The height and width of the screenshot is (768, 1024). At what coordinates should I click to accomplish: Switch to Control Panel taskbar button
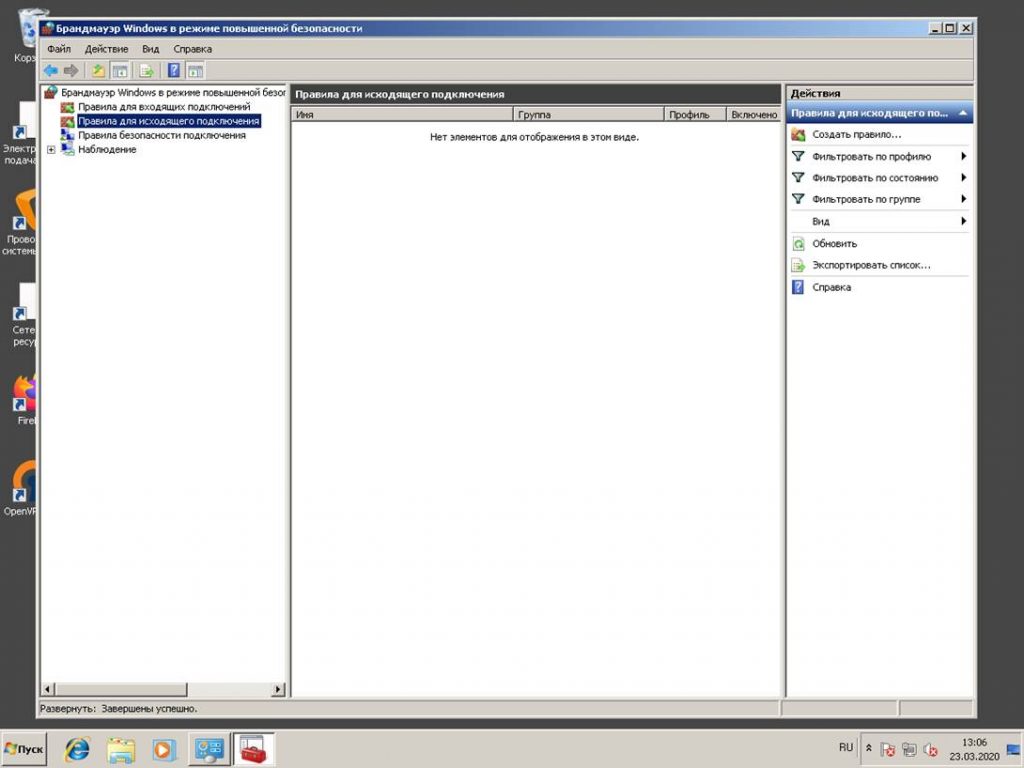[209, 749]
